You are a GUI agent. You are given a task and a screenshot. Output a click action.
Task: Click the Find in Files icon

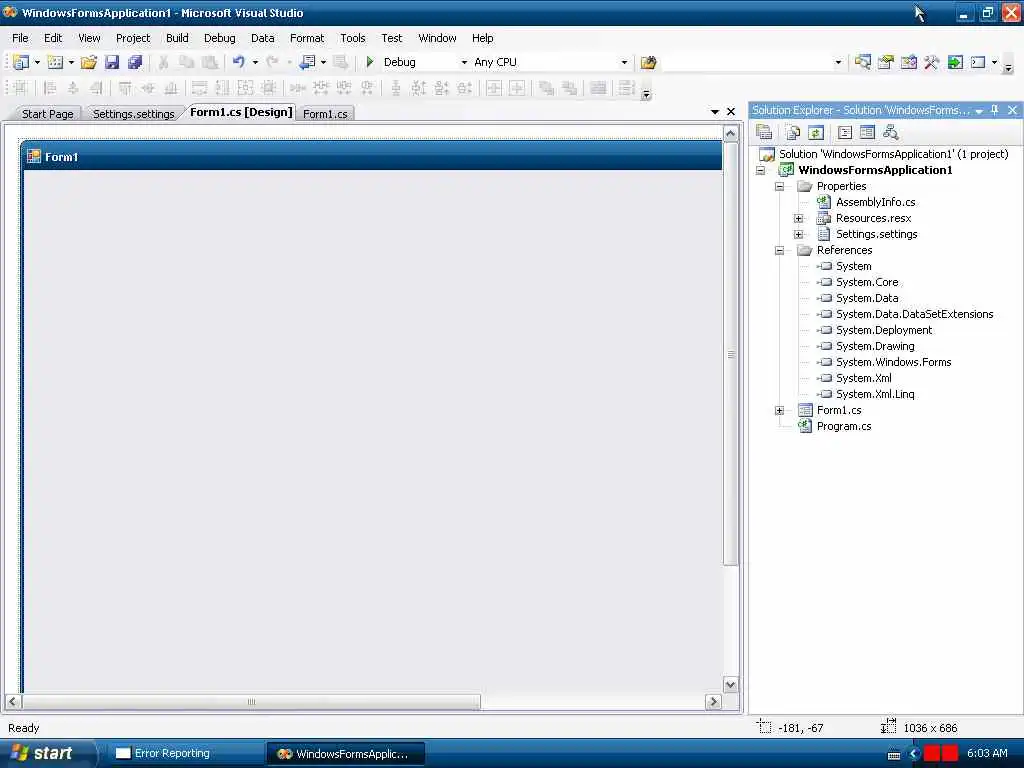(648, 62)
